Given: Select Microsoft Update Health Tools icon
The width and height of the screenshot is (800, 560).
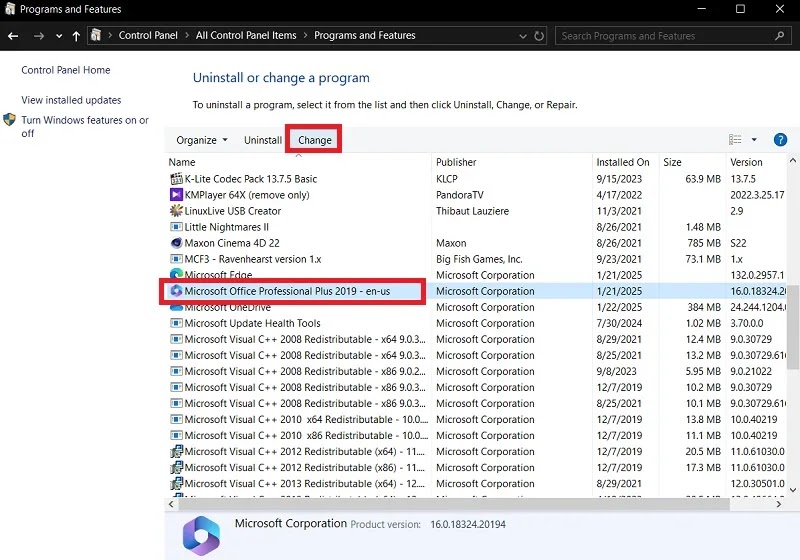Looking at the screenshot, I should 176,323.
